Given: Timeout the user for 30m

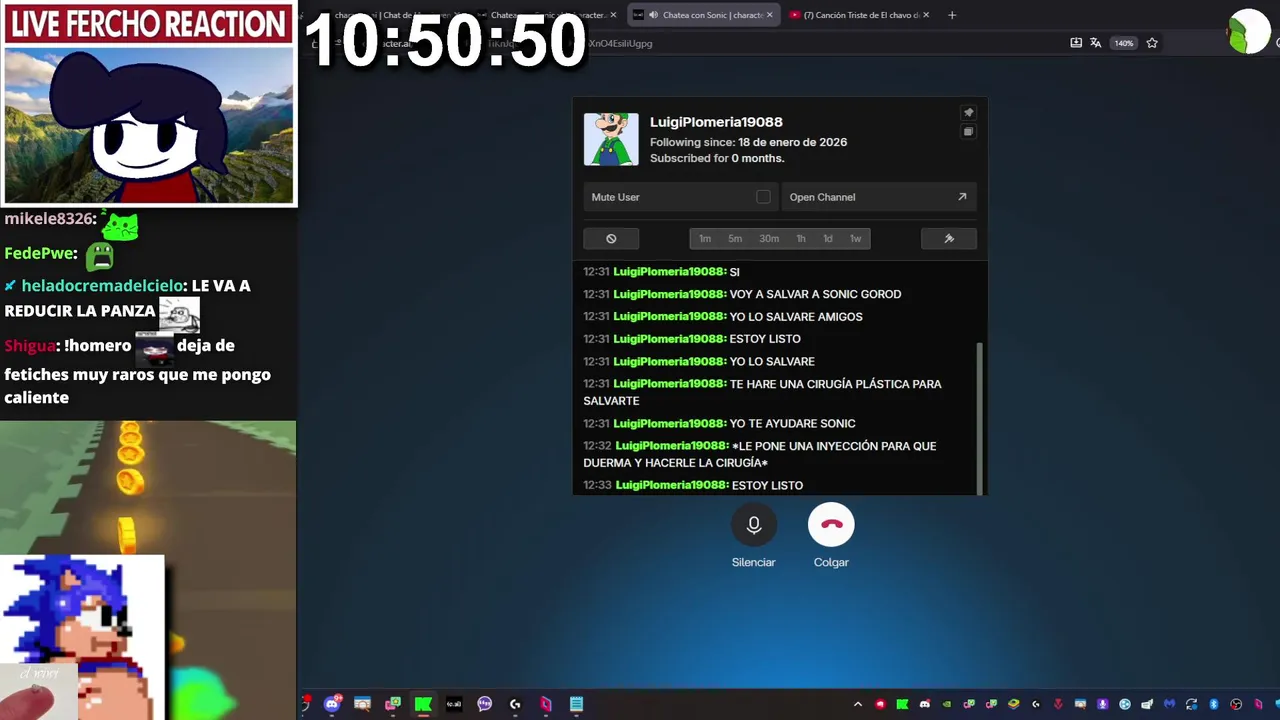Looking at the screenshot, I should (x=769, y=238).
